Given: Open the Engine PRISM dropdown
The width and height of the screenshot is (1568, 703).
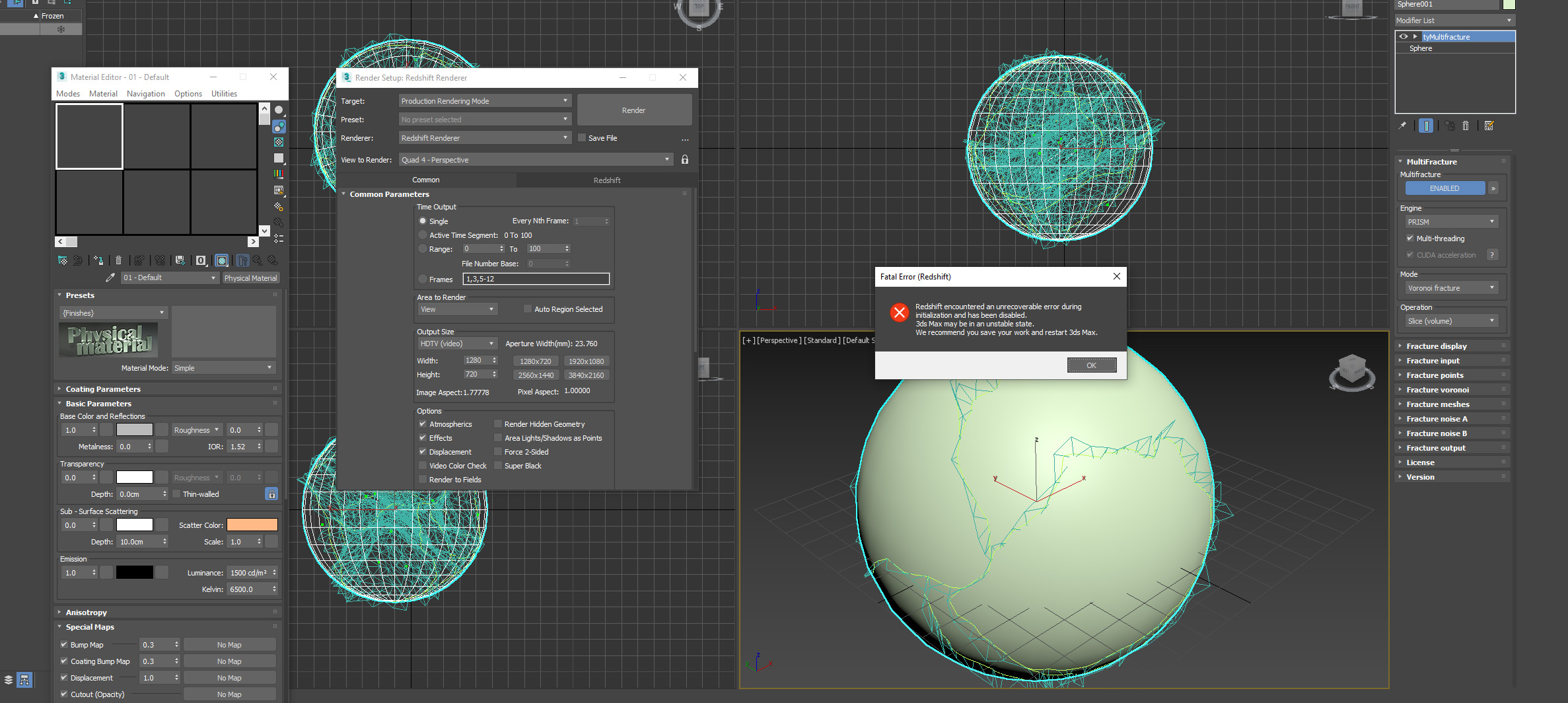Looking at the screenshot, I should pyautogui.click(x=1451, y=221).
